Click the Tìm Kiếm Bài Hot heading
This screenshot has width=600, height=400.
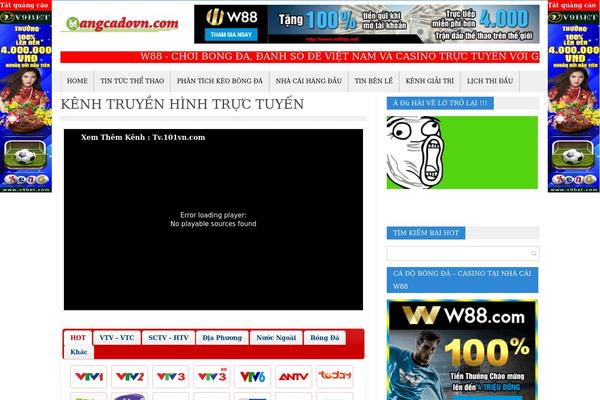pos(426,233)
